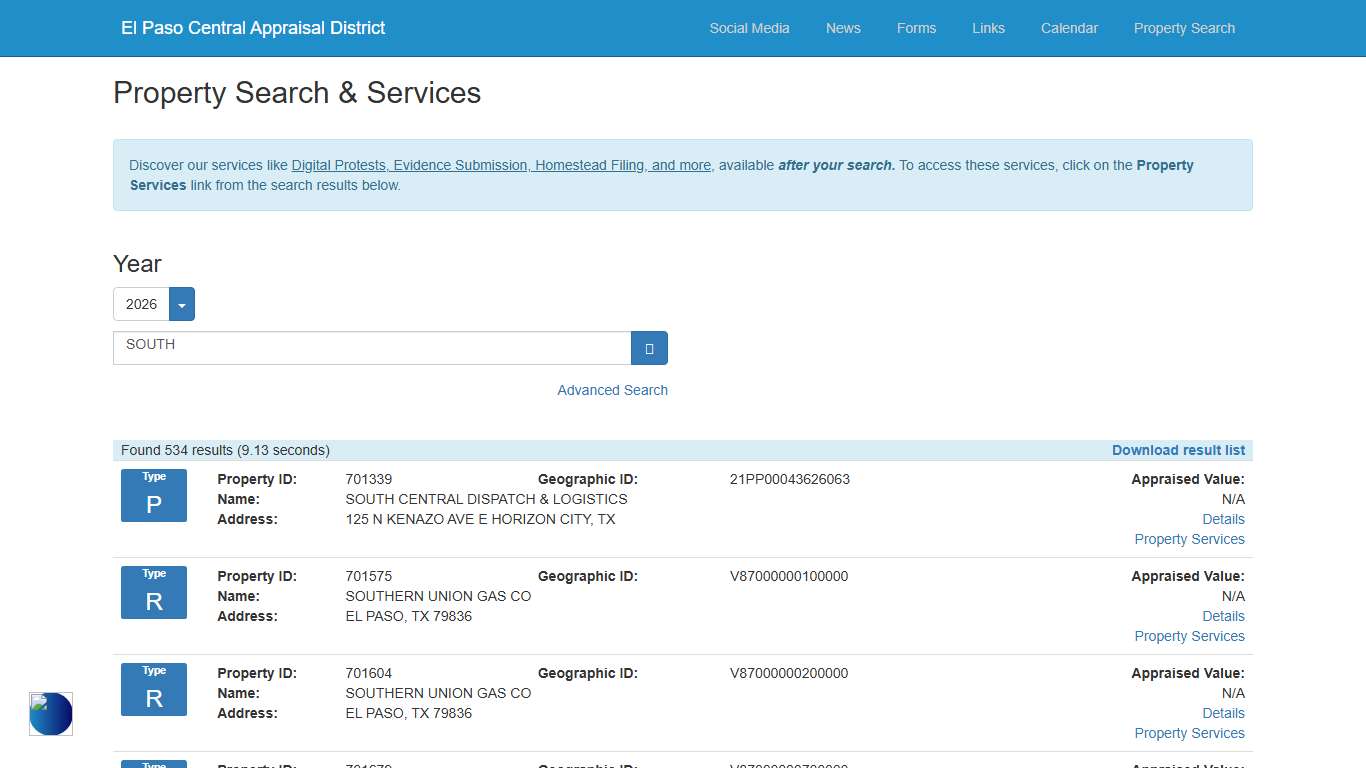Open the Calendar navigation item
This screenshot has height=768, width=1366.
click(1069, 28)
